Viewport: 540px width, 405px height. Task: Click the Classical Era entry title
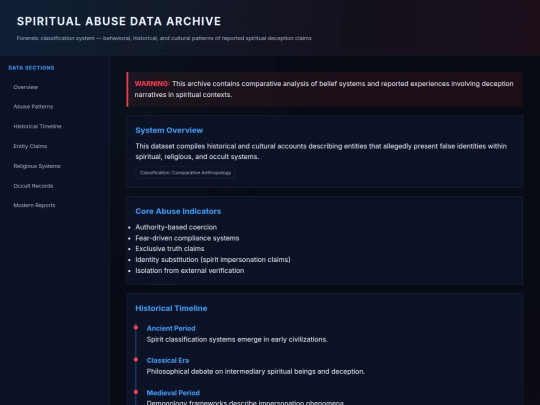(168, 361)
